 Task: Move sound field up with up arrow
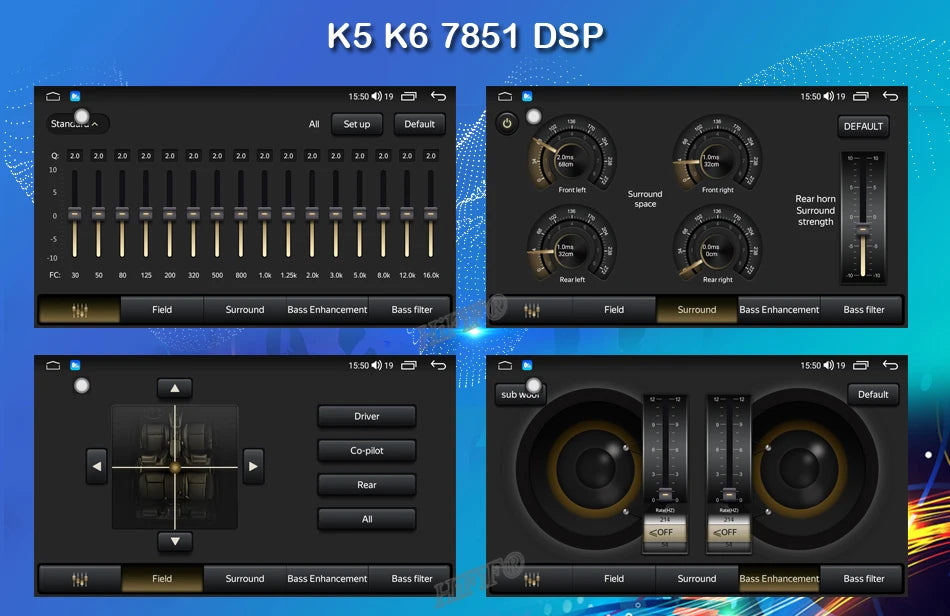[x=174, y=388]
